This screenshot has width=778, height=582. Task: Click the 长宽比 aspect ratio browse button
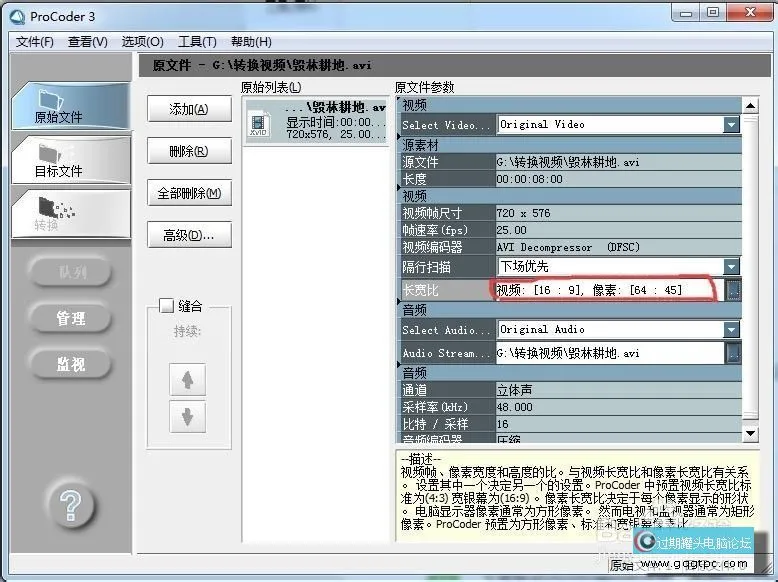tap(733, 290)
